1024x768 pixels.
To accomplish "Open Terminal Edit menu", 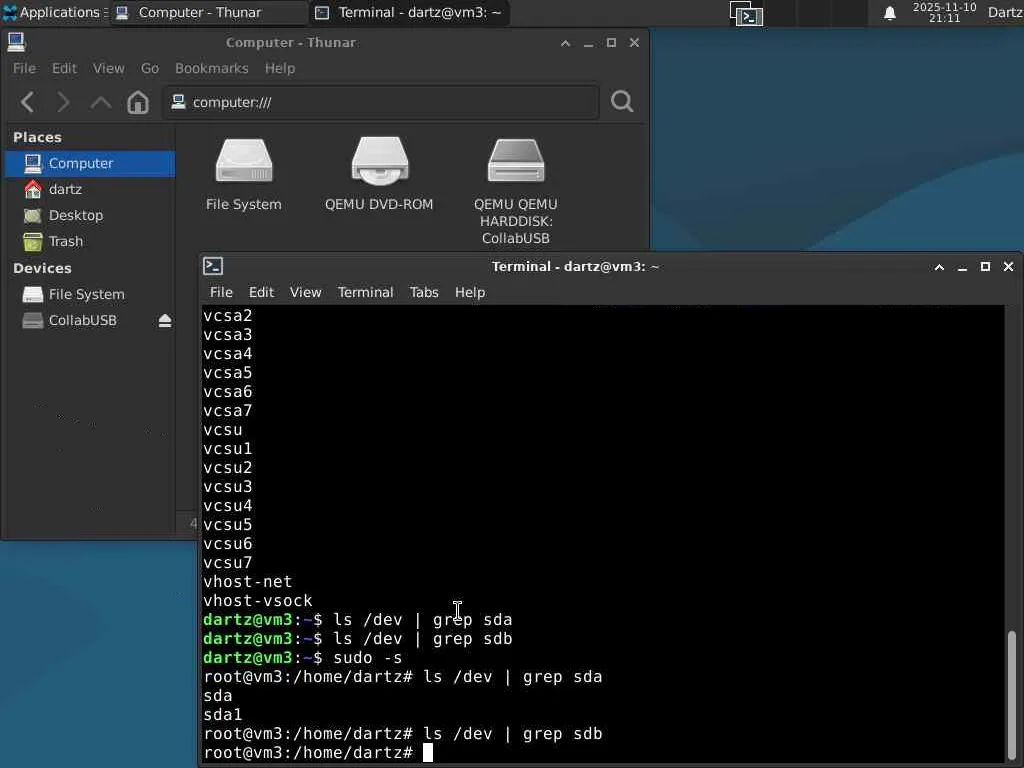I will (x=261, y=292).
